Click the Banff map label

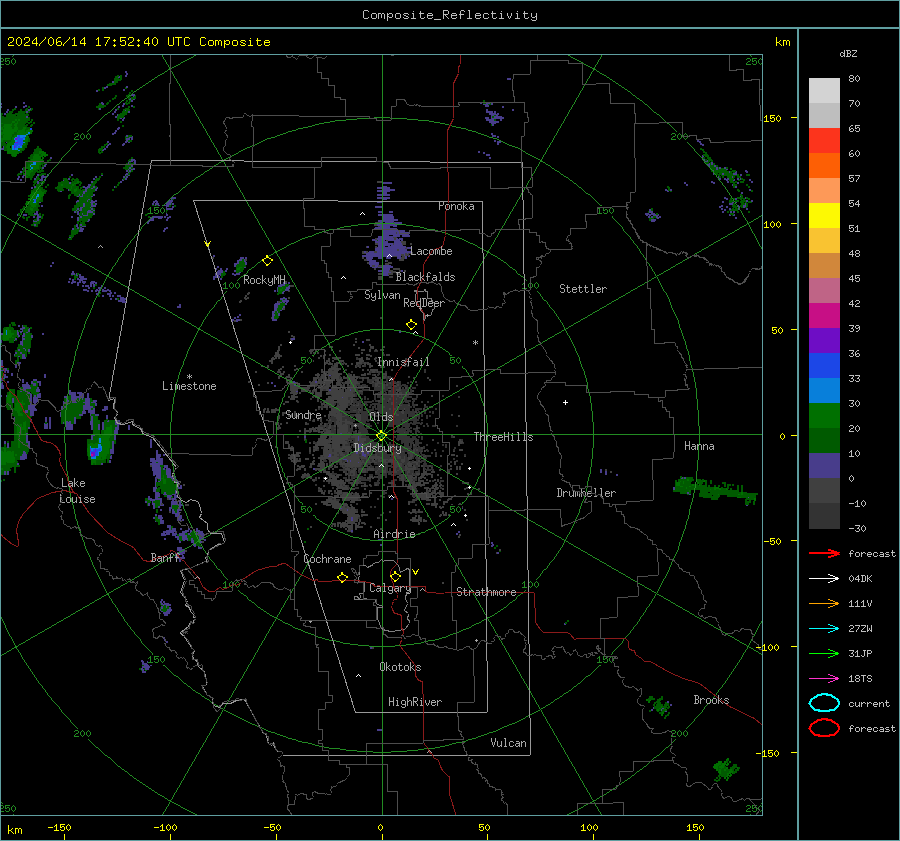click(165, 558)
